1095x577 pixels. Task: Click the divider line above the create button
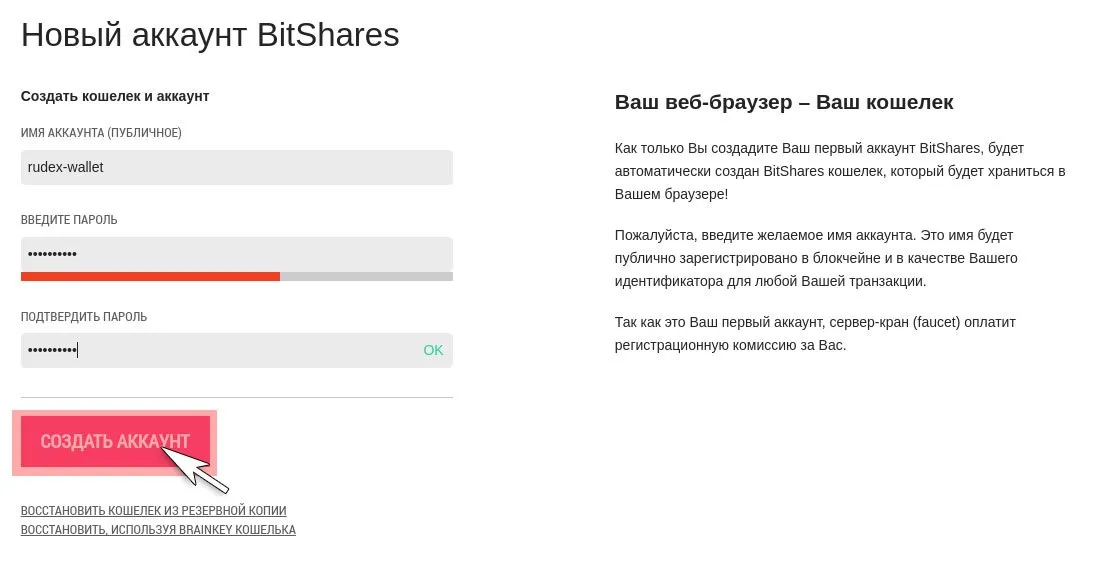(236, 397)
